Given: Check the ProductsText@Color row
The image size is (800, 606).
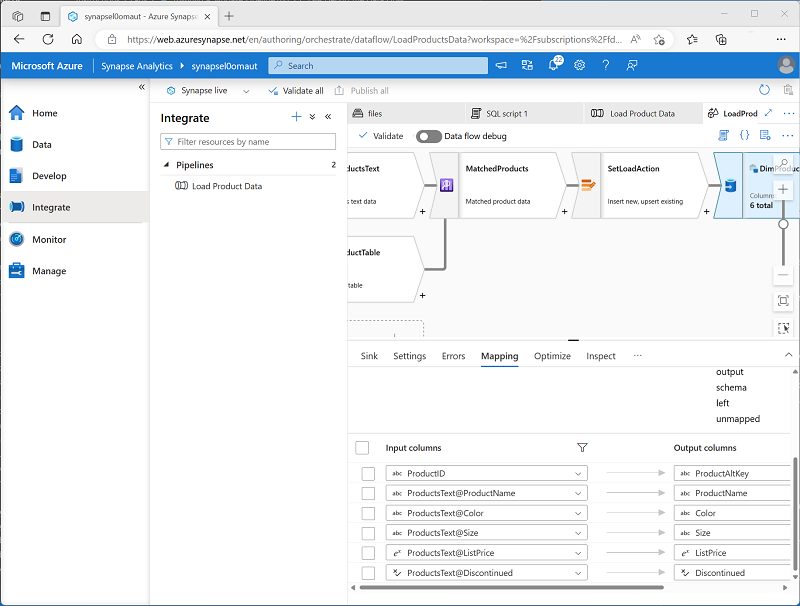Looking at the screenshot, I should click(368, 513).
